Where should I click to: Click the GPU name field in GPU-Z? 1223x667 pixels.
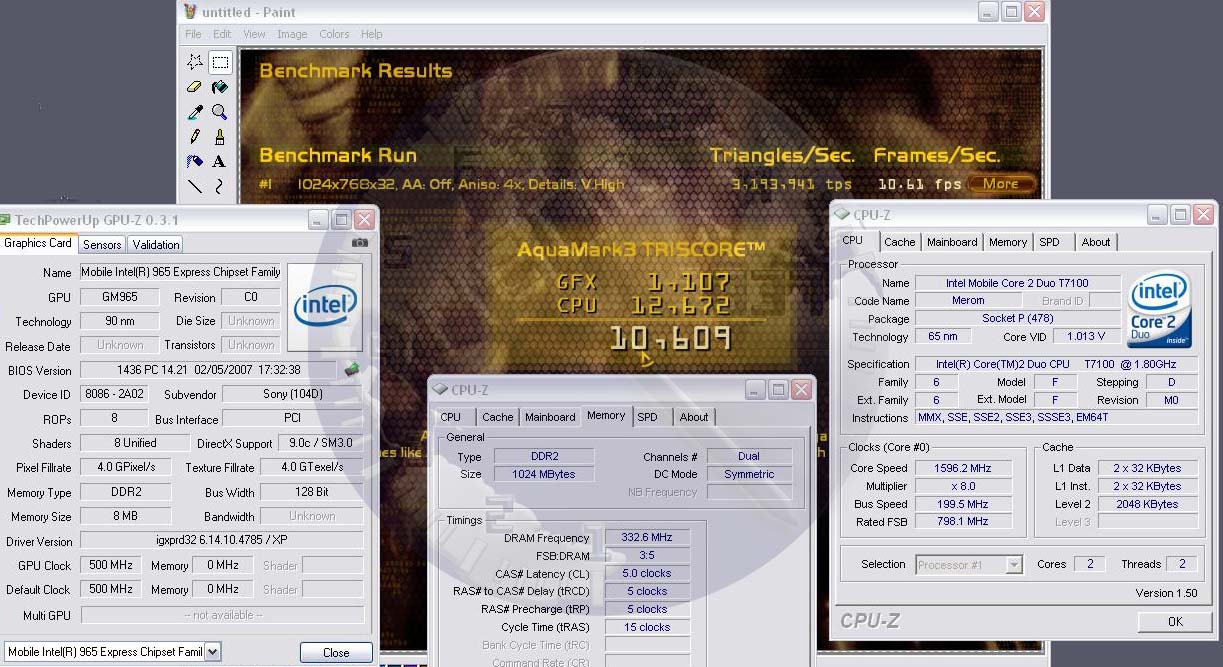pos(181,272)
